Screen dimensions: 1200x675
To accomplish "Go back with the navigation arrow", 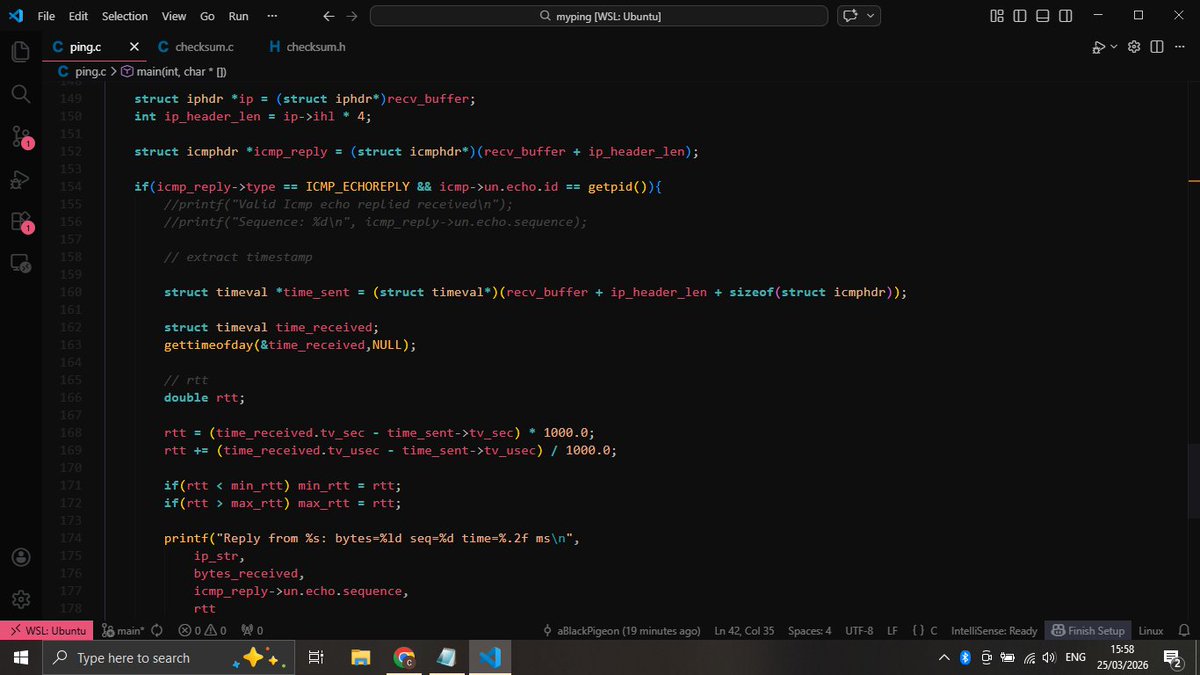I will tap(329, 16).
